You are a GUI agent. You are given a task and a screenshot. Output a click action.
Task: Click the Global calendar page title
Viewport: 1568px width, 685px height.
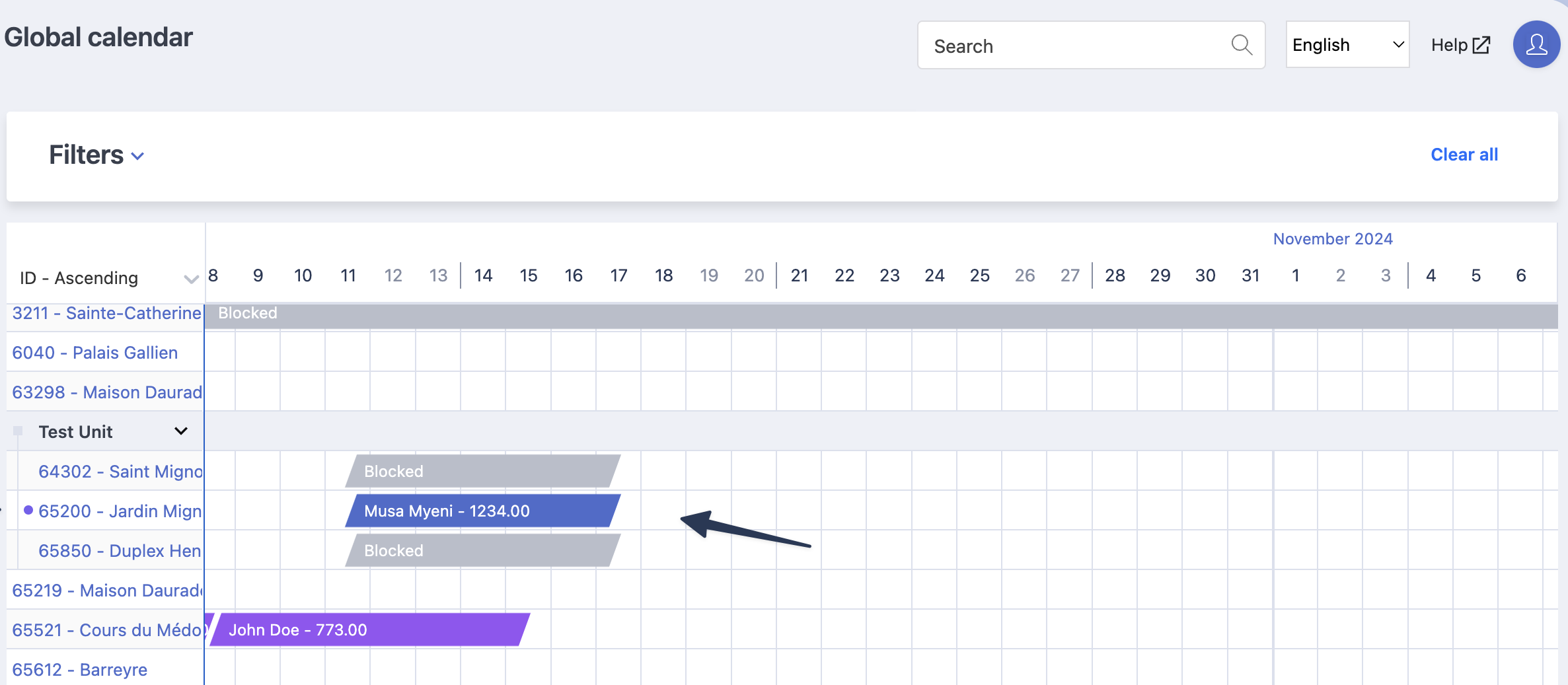98,37
